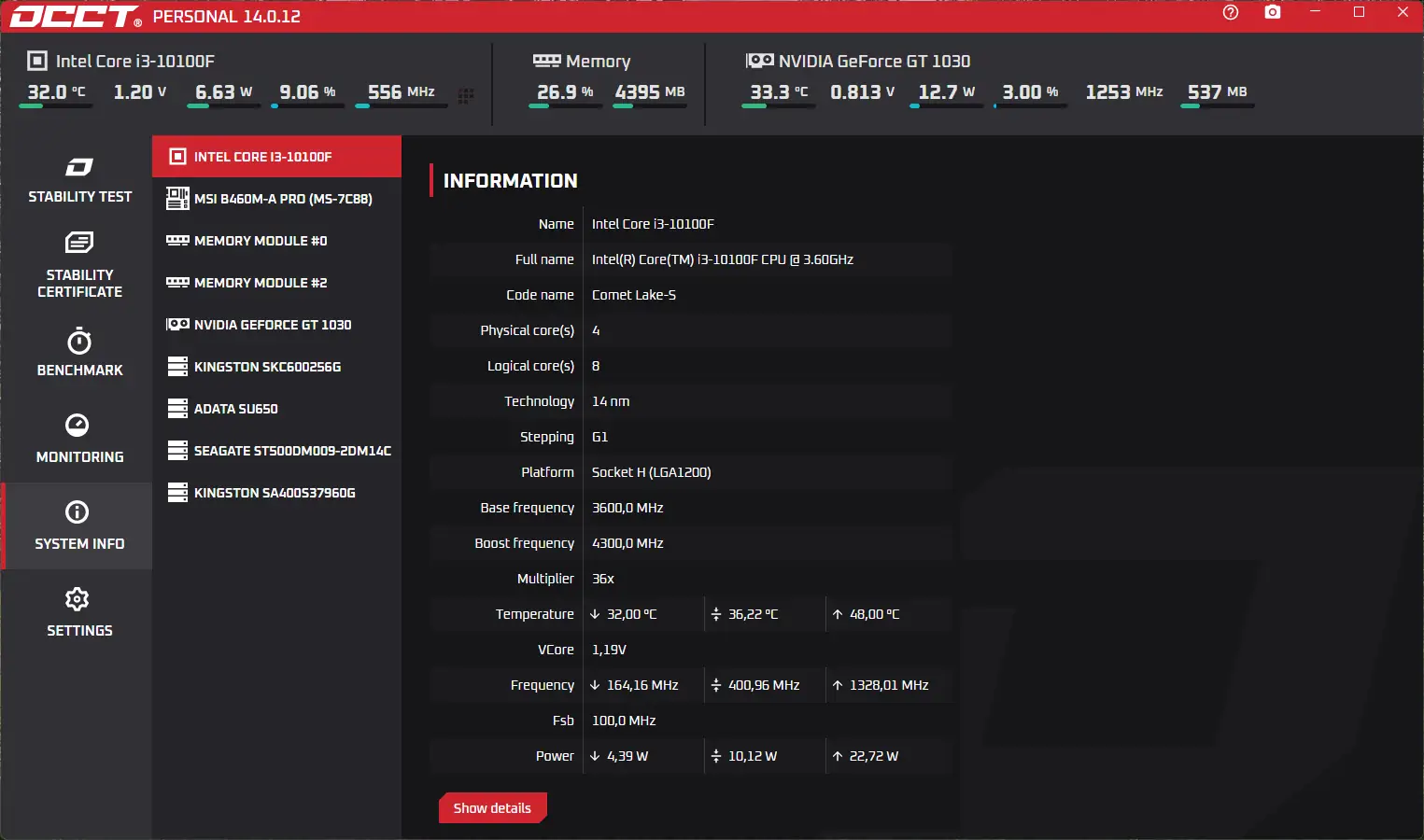Select the ADATA SU650 drive
This screenshot has width=1424, height=840.
tap(276, 409)
